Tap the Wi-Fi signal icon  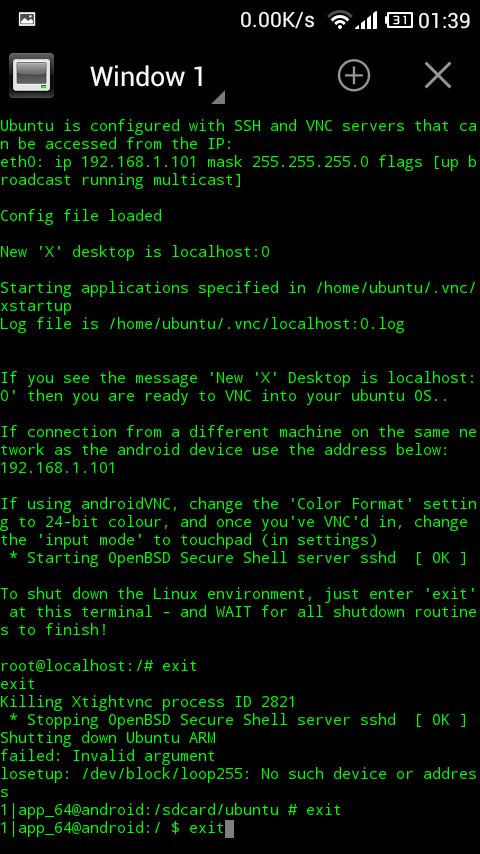tap(339, 20)
